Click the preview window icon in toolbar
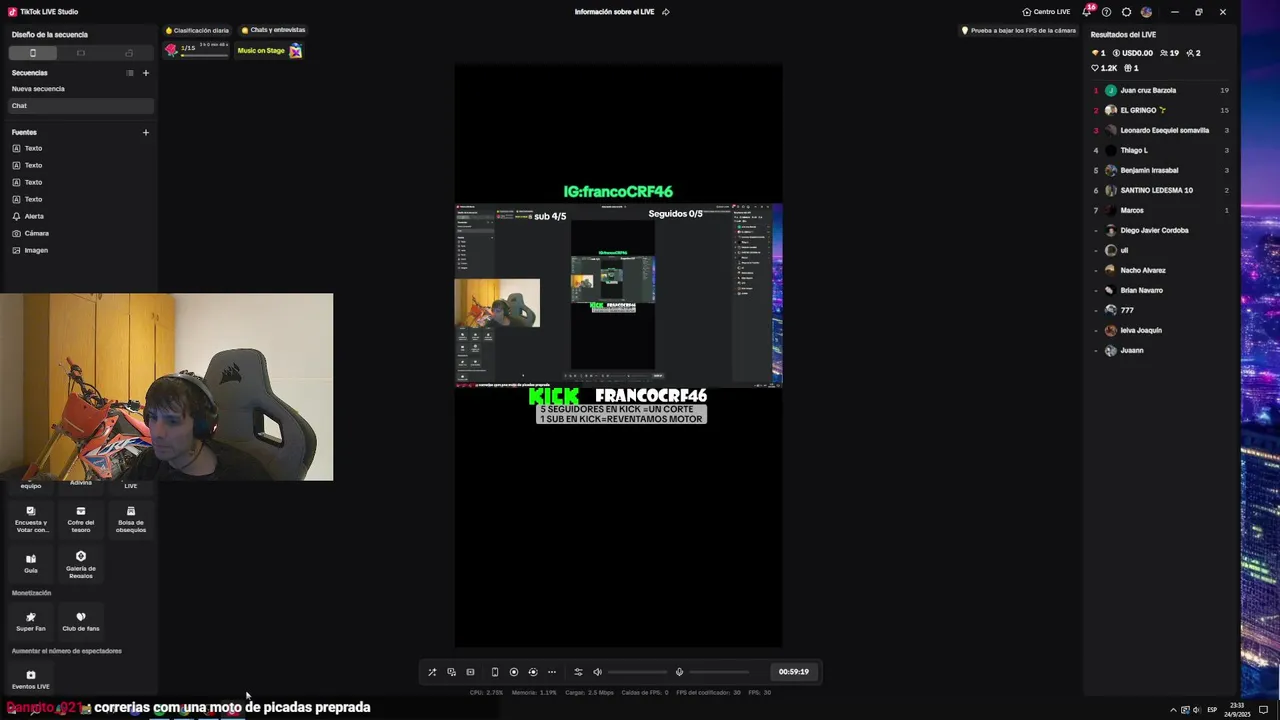Screen dimensions: 1280x720 coord(470,672)
